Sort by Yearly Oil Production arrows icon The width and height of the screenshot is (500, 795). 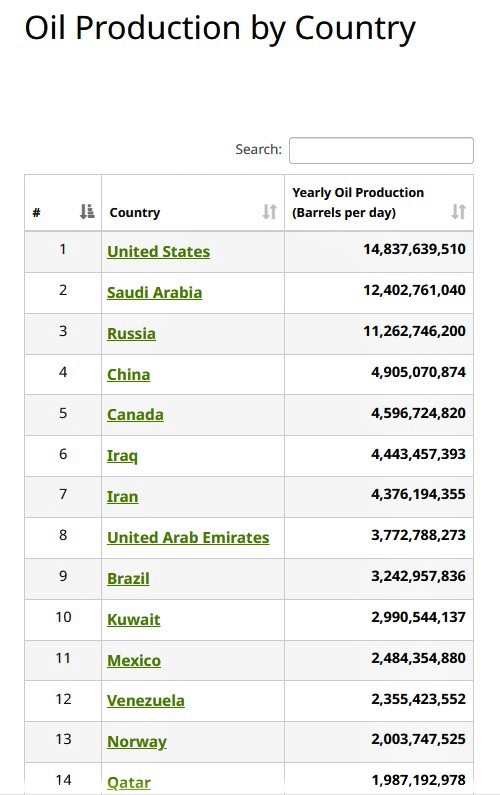[x=458, y=211]
